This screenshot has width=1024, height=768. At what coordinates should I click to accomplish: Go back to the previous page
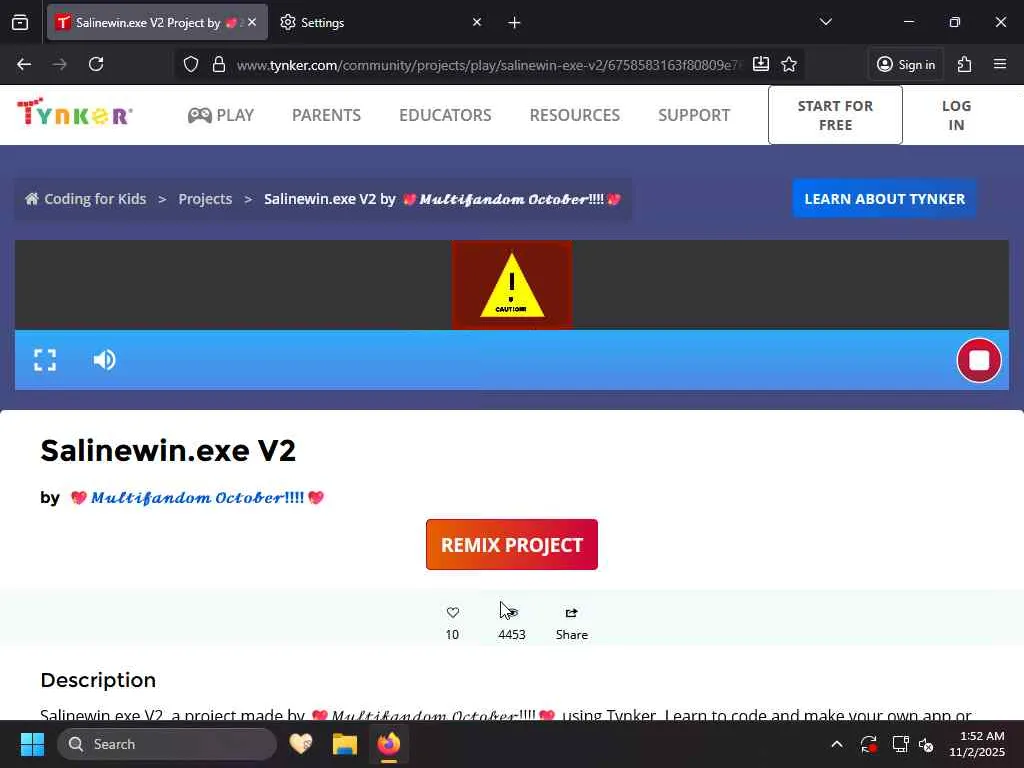(x=24, y=64)
